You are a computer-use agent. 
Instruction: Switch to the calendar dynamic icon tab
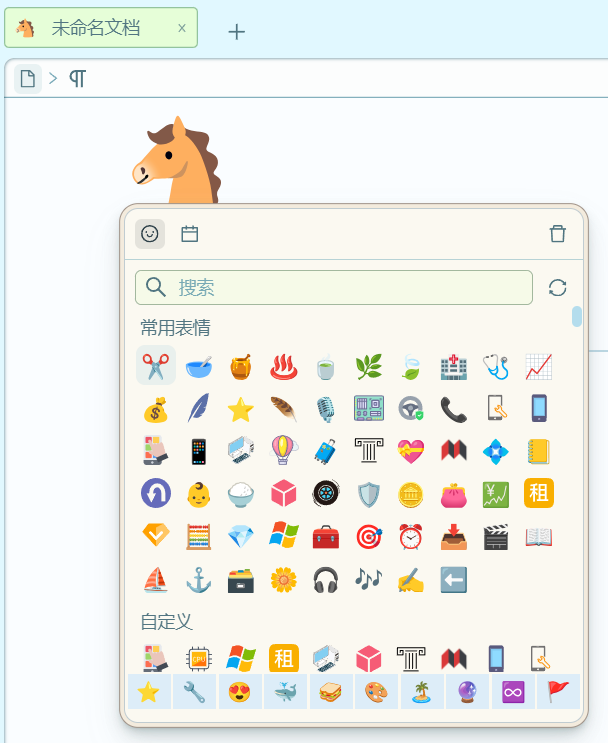pyautogui.click(x=190, y=234)
